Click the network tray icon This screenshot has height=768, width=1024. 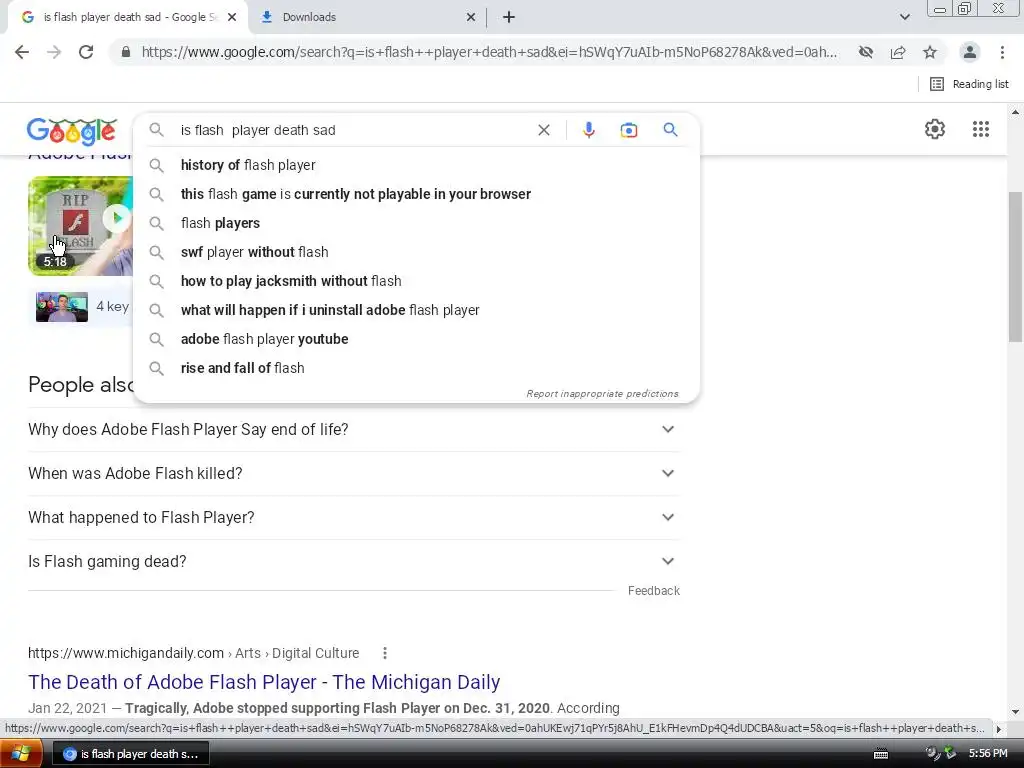[950, 754]
